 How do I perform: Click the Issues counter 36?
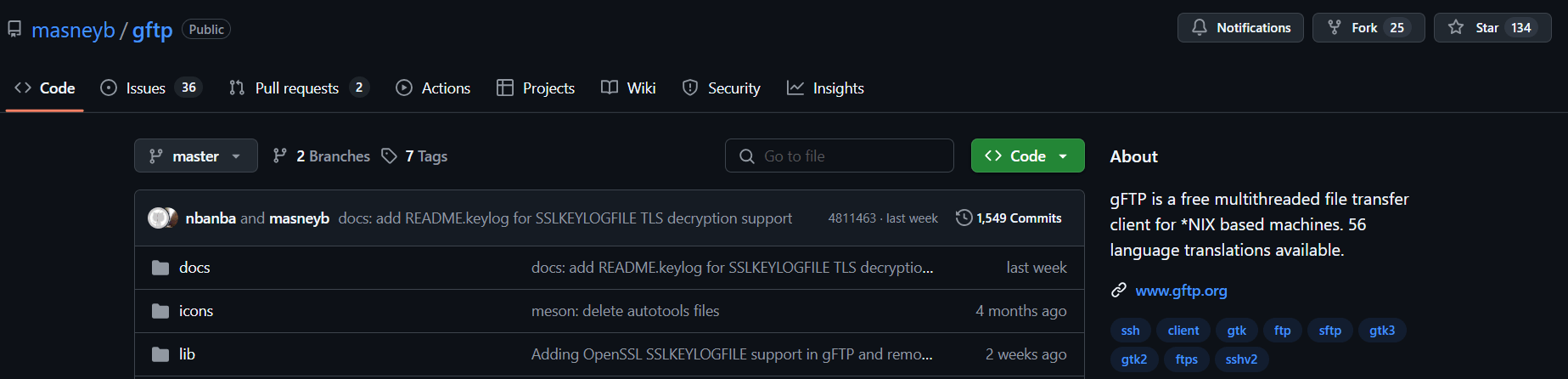pos(188,88)
